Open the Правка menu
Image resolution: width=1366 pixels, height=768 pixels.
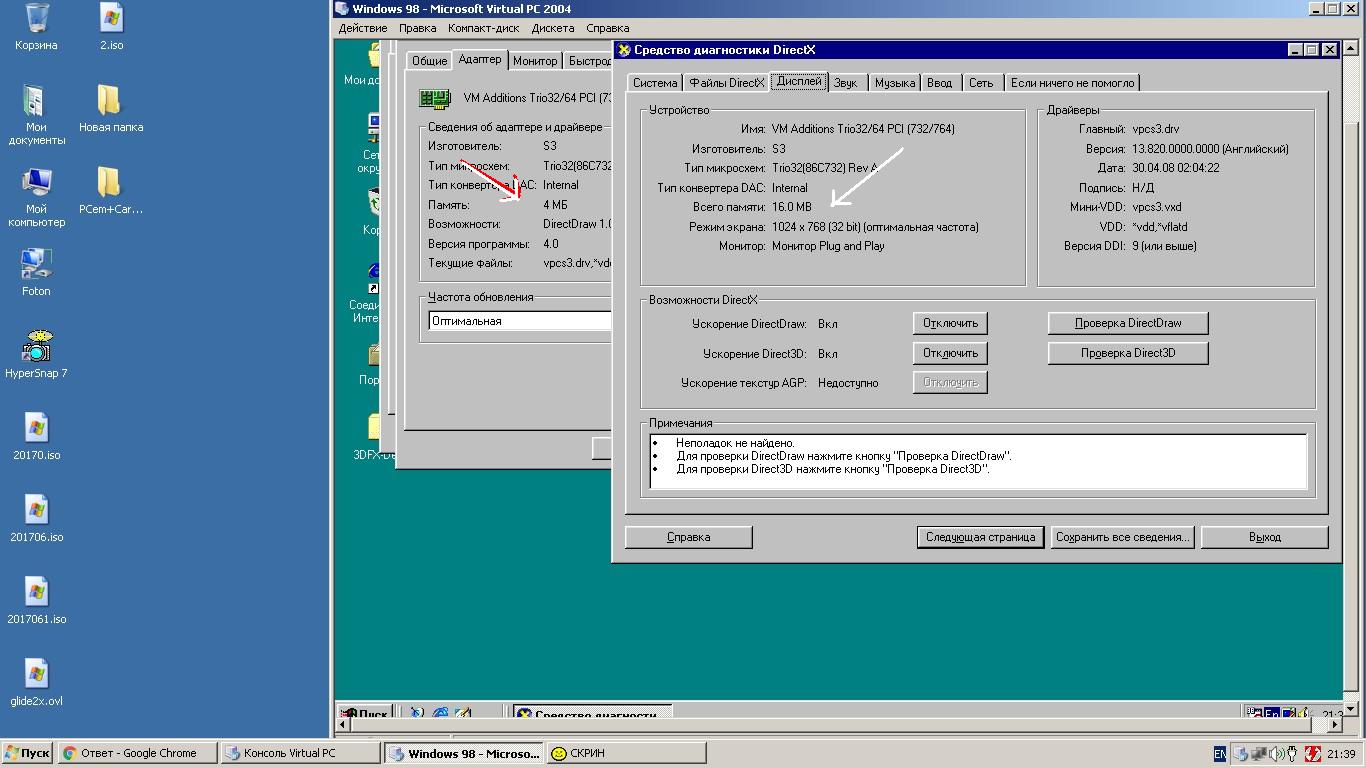click(x=418, y=28)
